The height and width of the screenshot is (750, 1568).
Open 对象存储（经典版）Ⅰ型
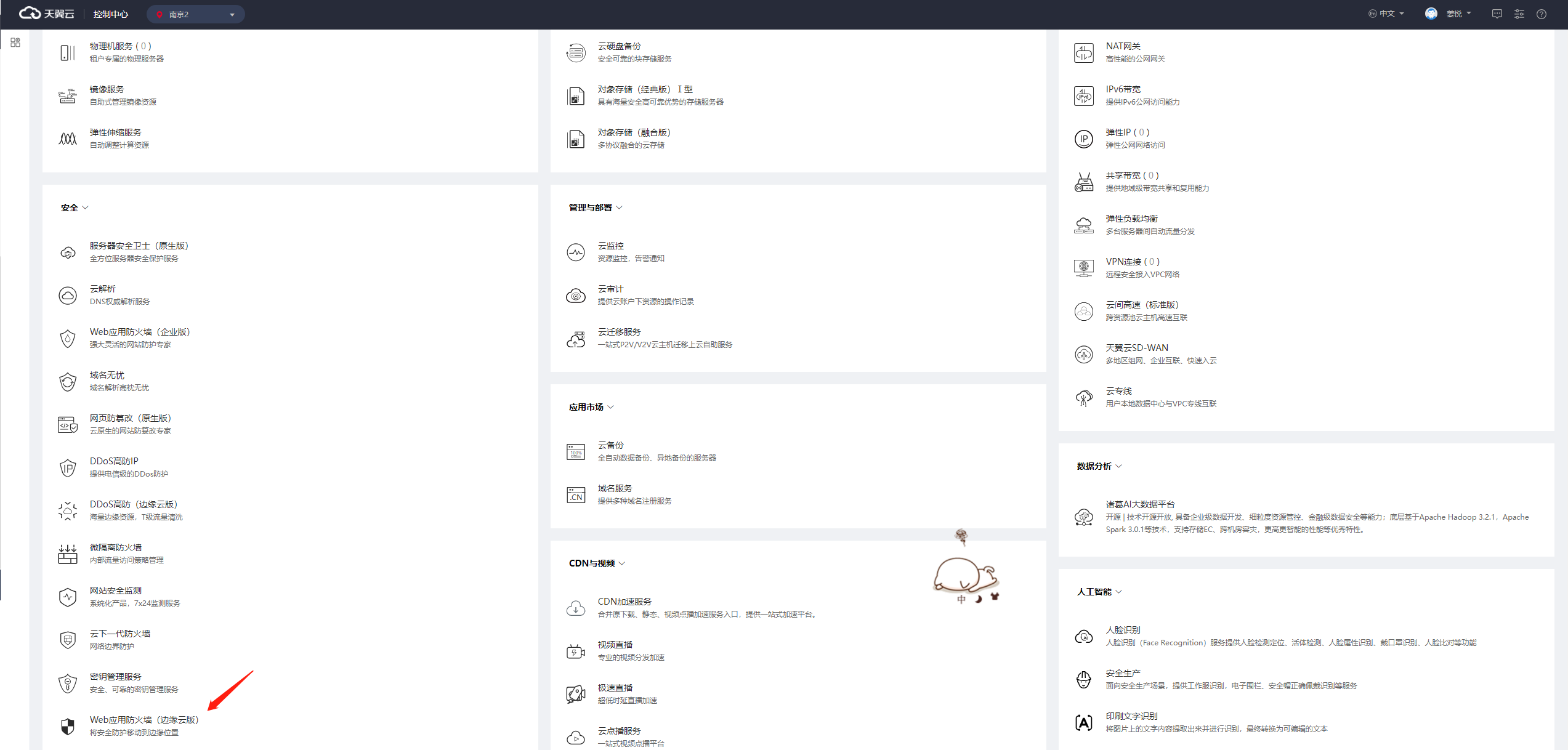click(645, 89)
